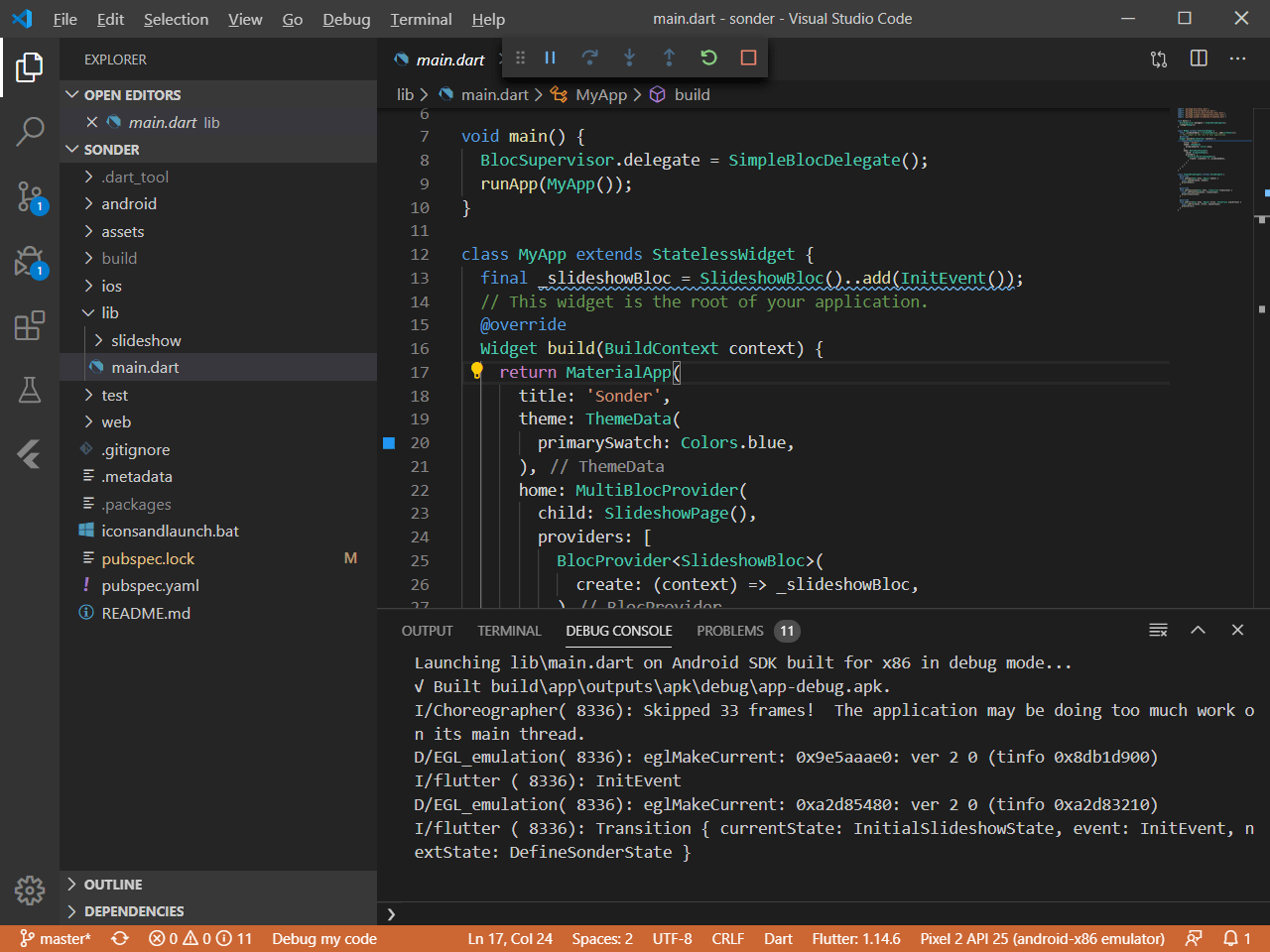Open the Debug menu
The width and height of the screenshot is (1270, 952).
point(346,18)
